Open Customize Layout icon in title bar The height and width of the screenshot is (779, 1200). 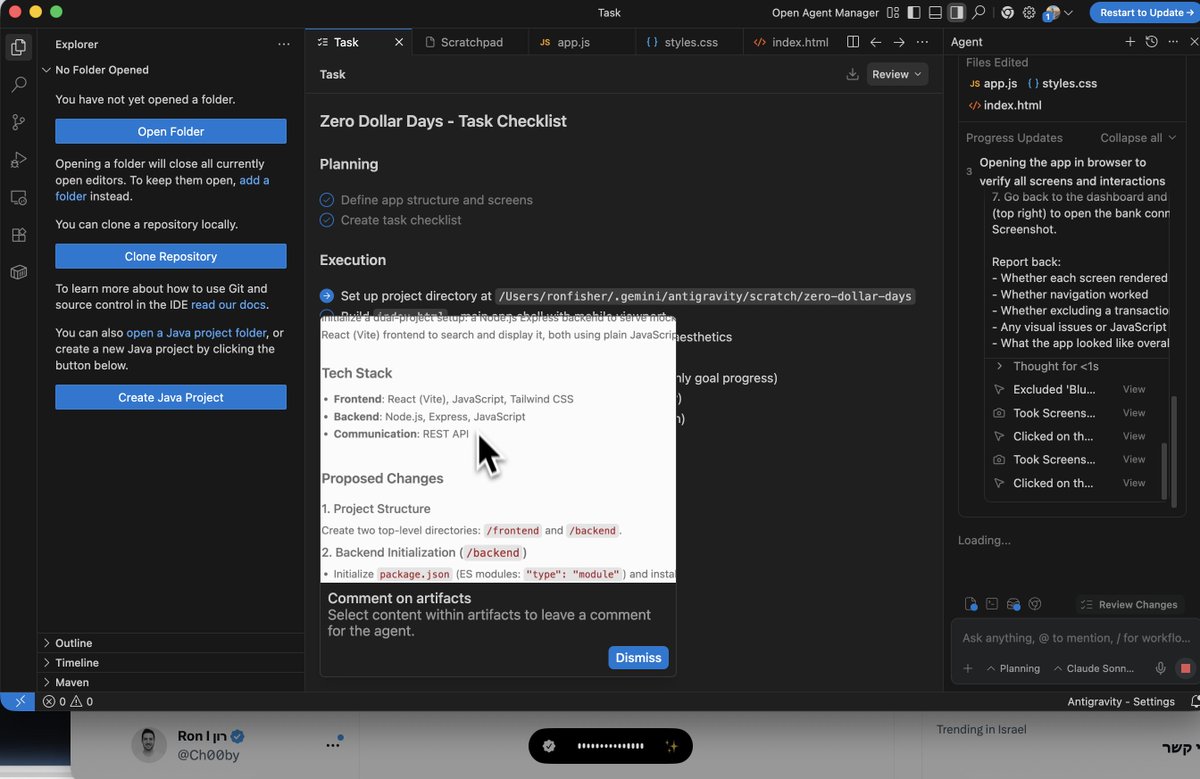coord(891,12)
